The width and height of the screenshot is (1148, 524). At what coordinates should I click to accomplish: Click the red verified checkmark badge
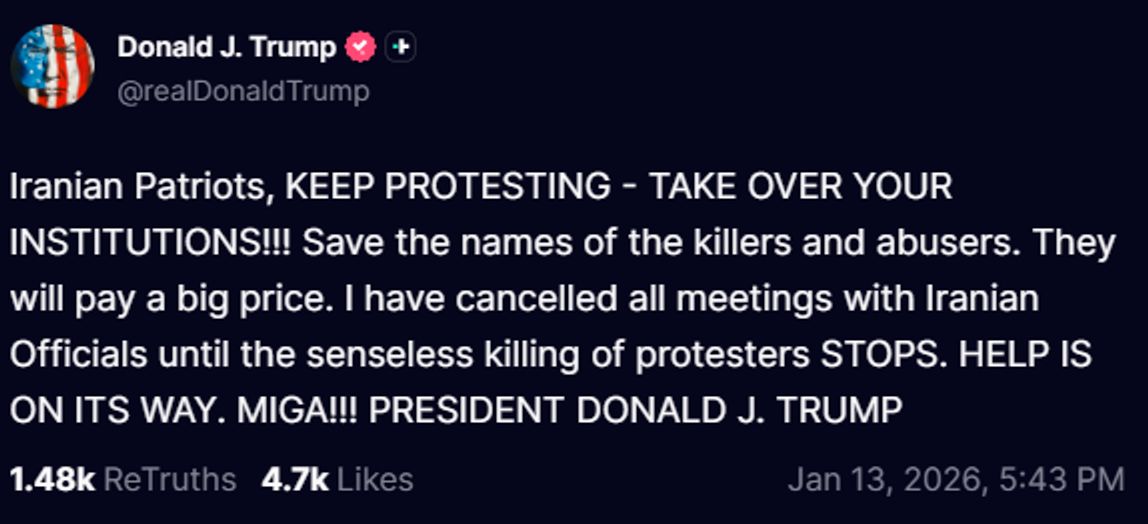pyautogui.click(x=361, y=47)
